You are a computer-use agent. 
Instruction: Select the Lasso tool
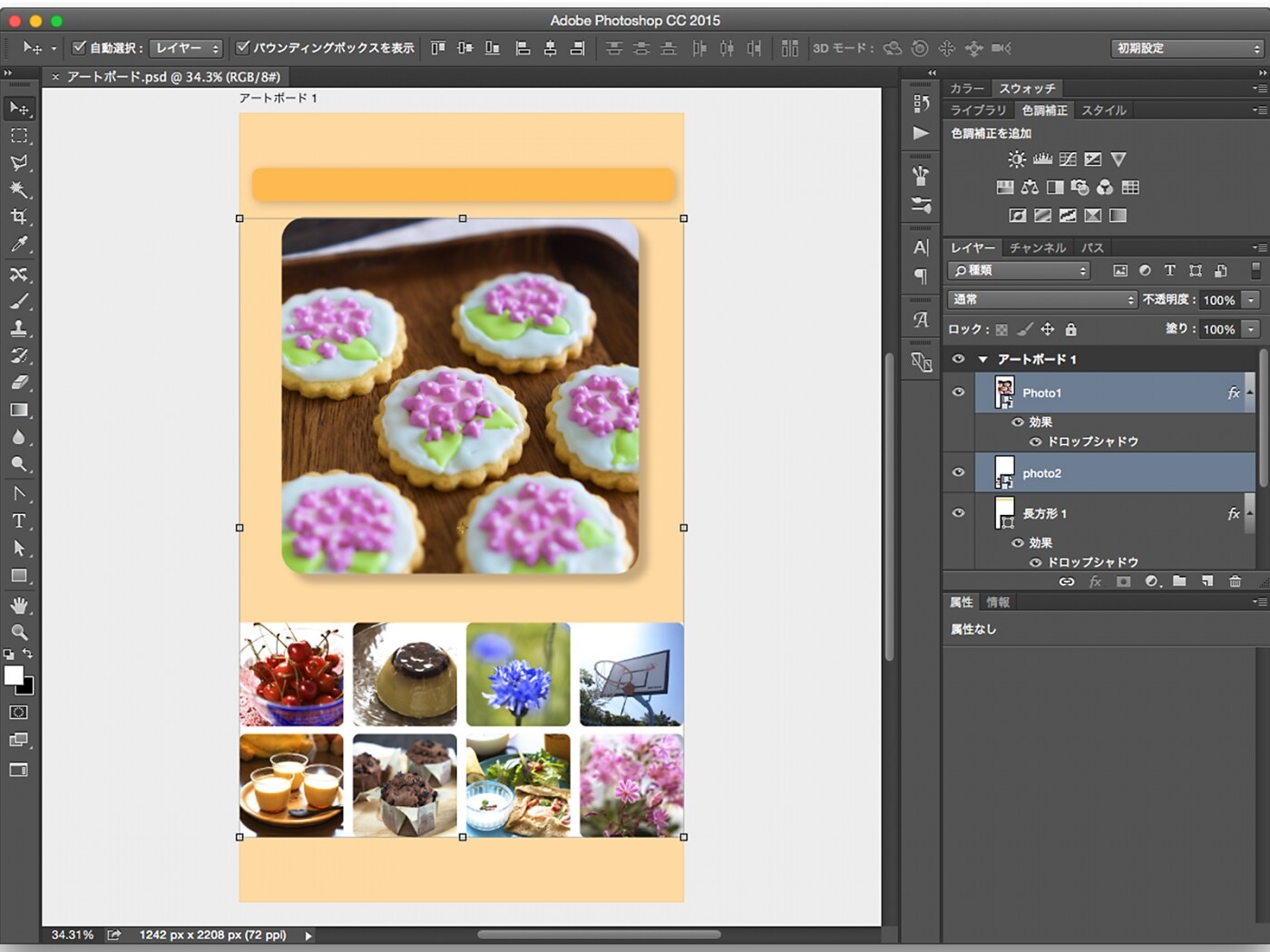coord(18,162)
